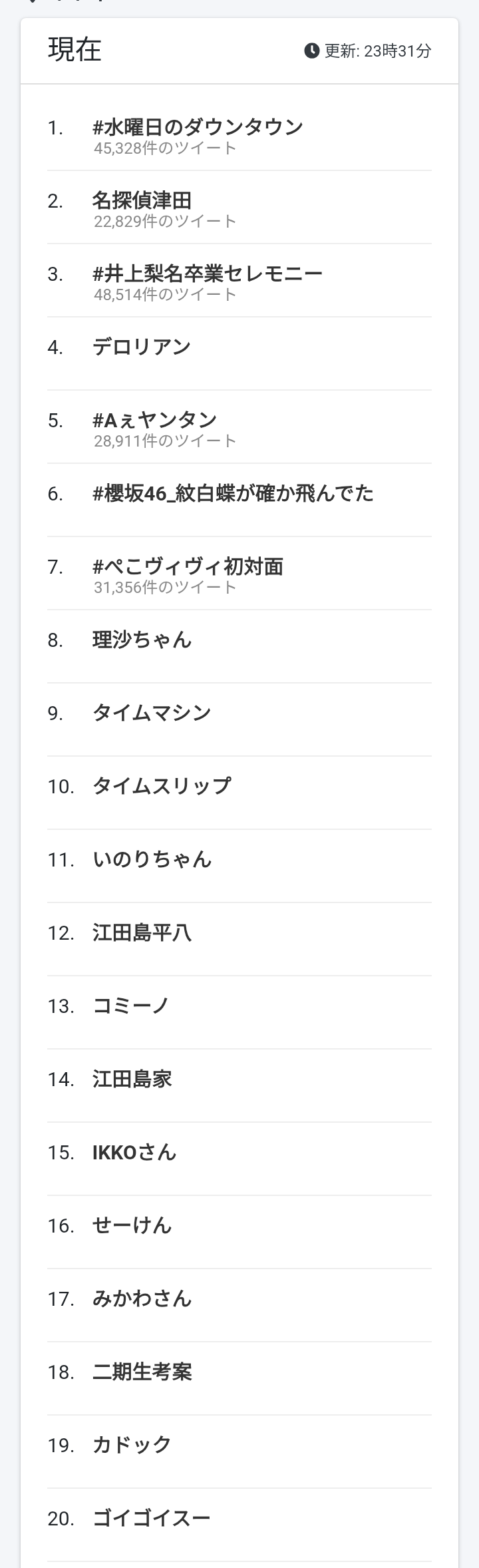479x1568 pixels.
Task: Open #櫻坂46_紋白蝶が確か飛んでた trend
Action: tap(233, 493)
